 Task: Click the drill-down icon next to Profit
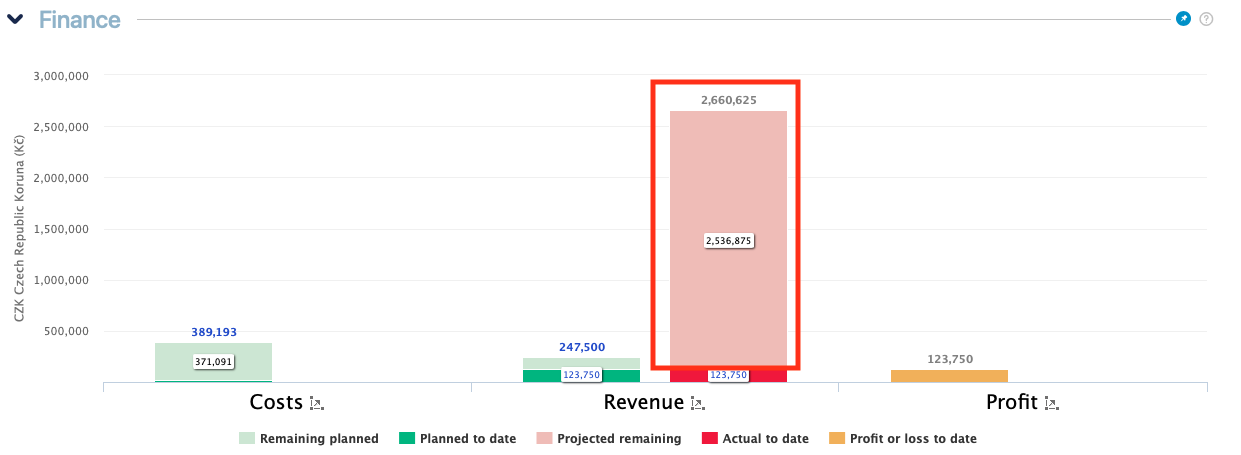point(1051,404)
